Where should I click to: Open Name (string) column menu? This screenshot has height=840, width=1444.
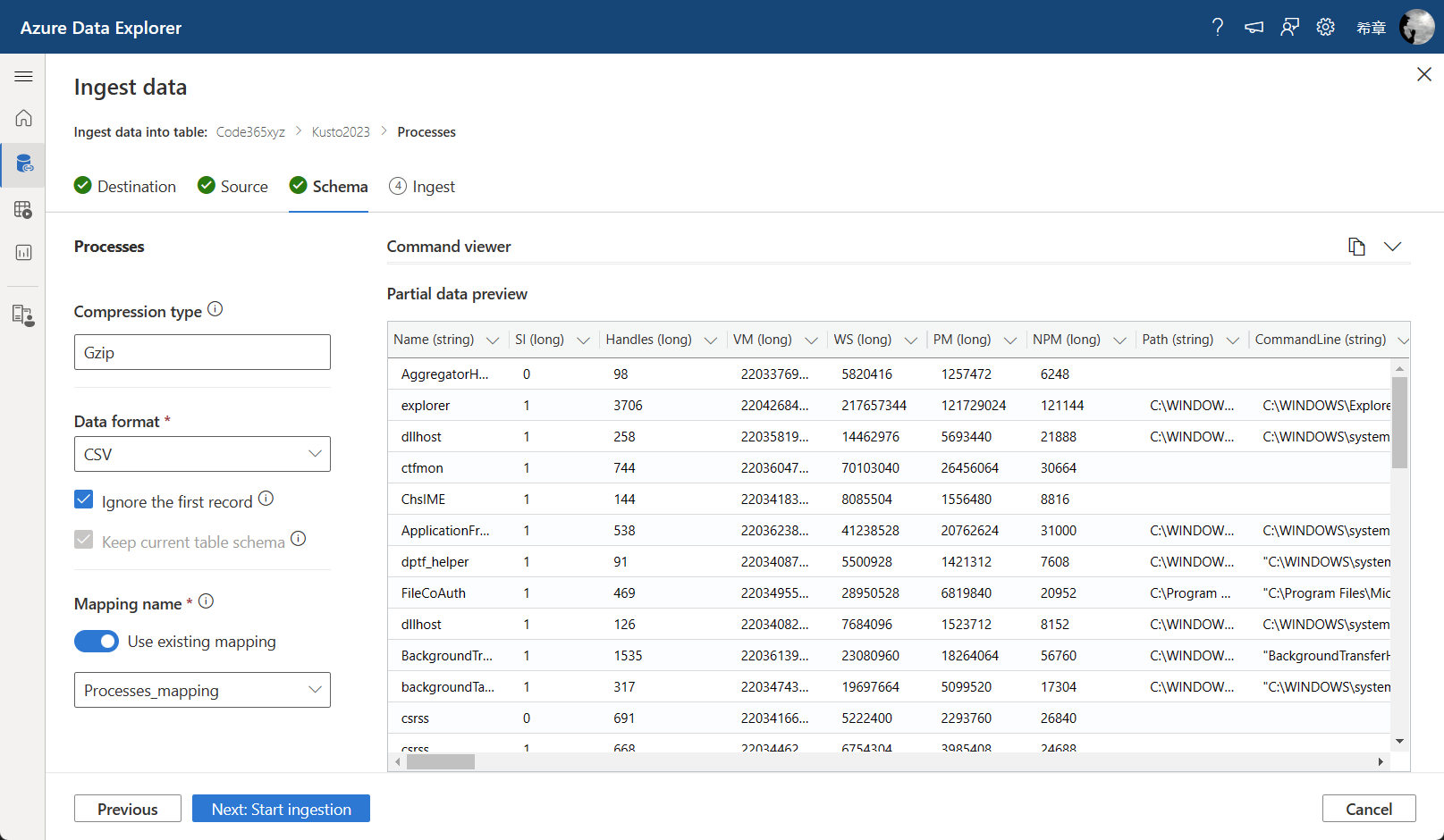pos(492,340)
